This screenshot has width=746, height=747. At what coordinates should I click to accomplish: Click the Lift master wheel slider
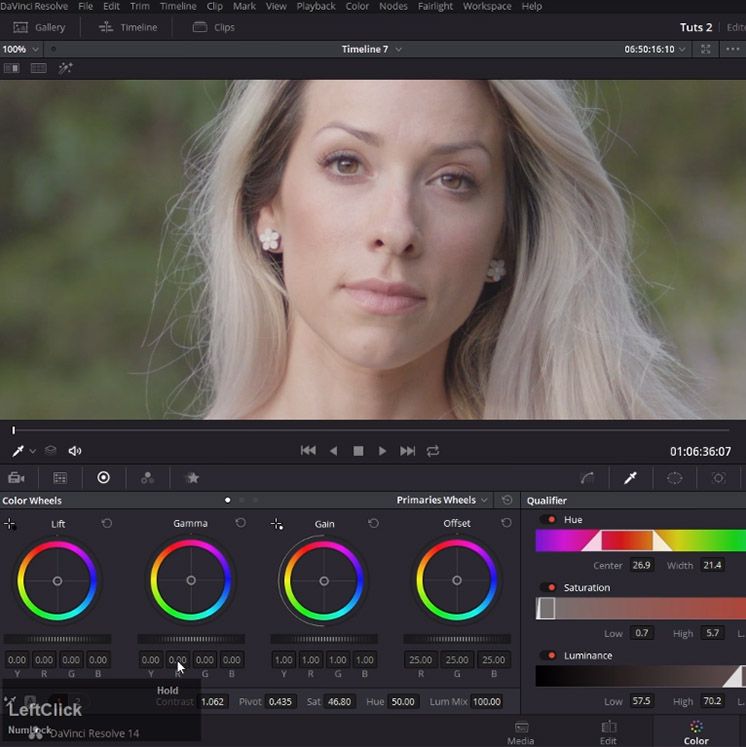[x=58, y=639]
